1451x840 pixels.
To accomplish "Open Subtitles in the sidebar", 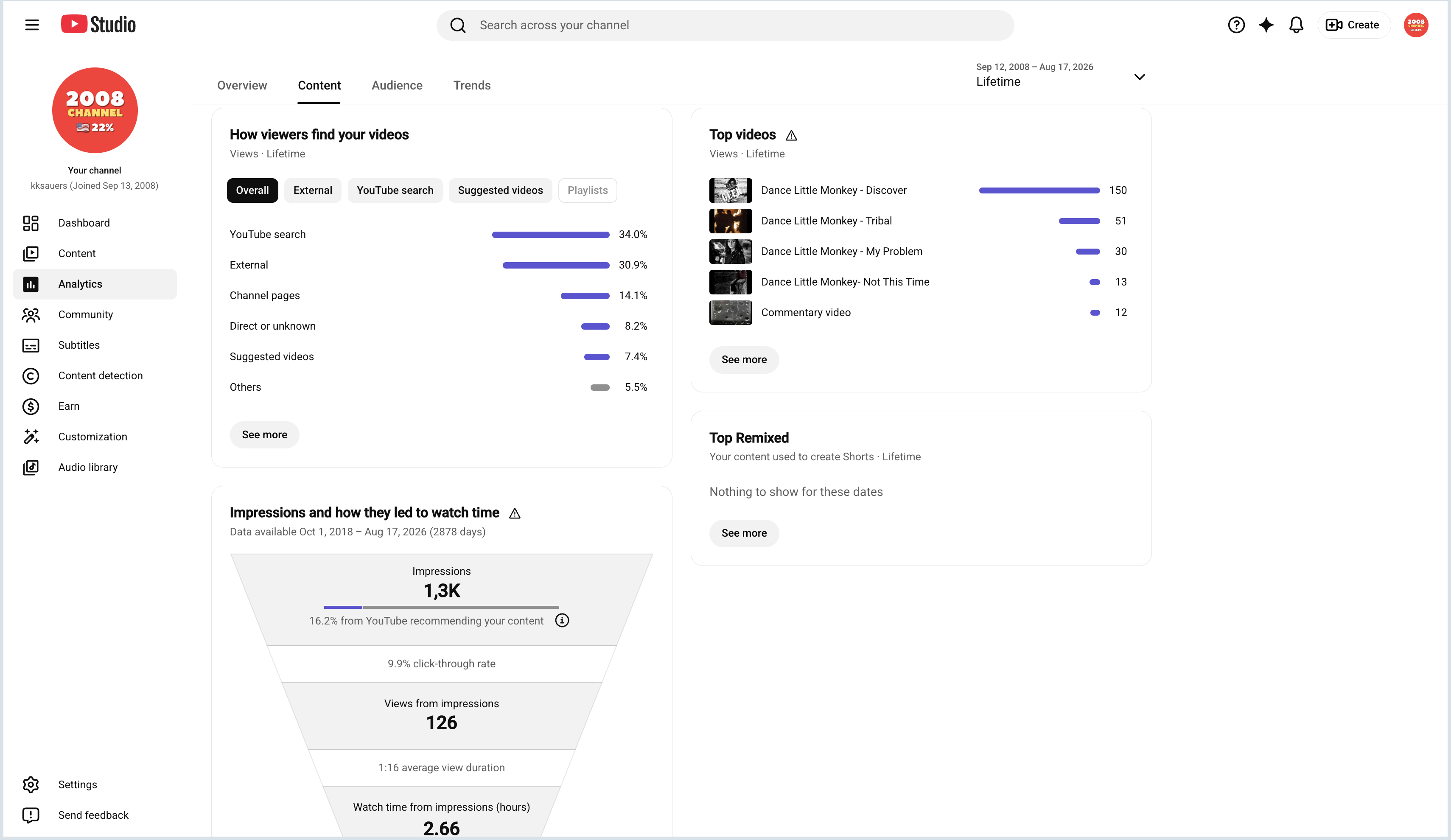I will 95,345.
